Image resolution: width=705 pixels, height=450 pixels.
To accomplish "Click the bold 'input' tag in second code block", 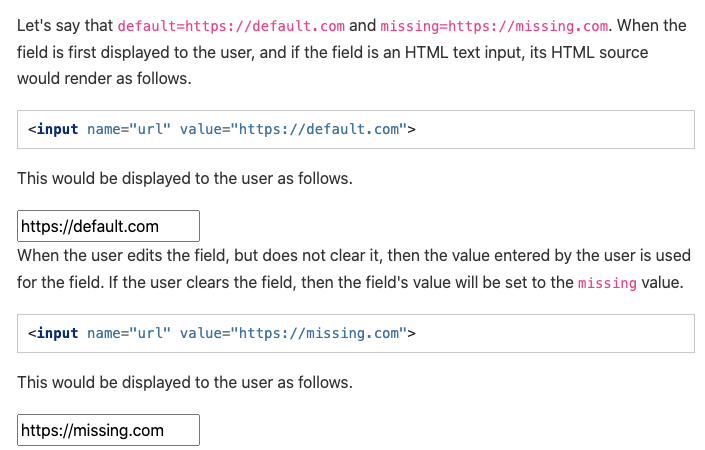I will click(x=58, y=334).
